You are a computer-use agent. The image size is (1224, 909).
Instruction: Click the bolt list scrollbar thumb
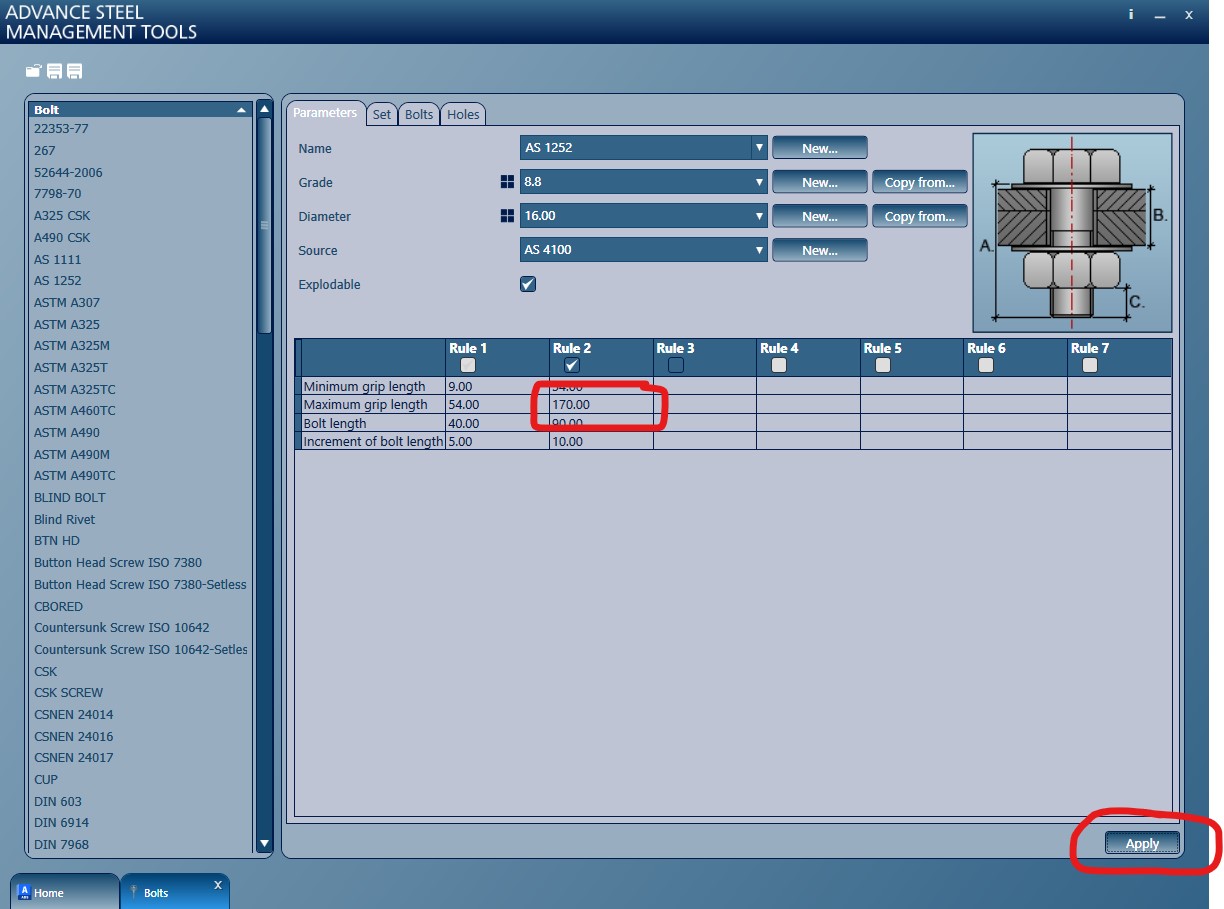tap(264, 225)
